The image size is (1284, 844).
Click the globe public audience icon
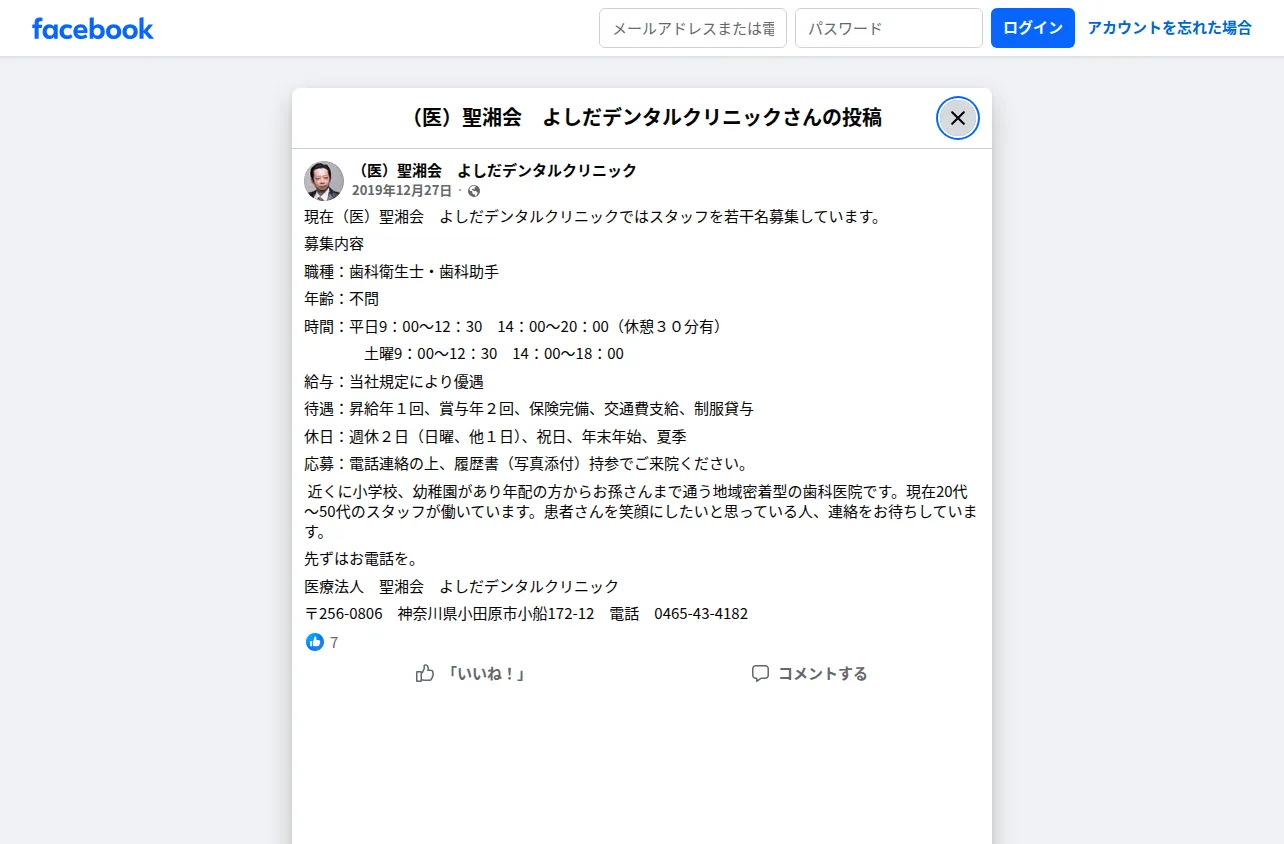click(x=474, y=191)
